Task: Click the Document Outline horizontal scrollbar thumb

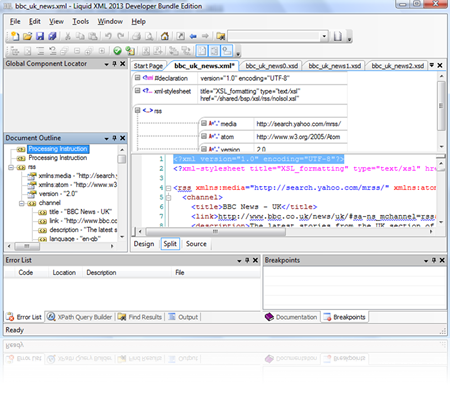Action: (27, 246)
